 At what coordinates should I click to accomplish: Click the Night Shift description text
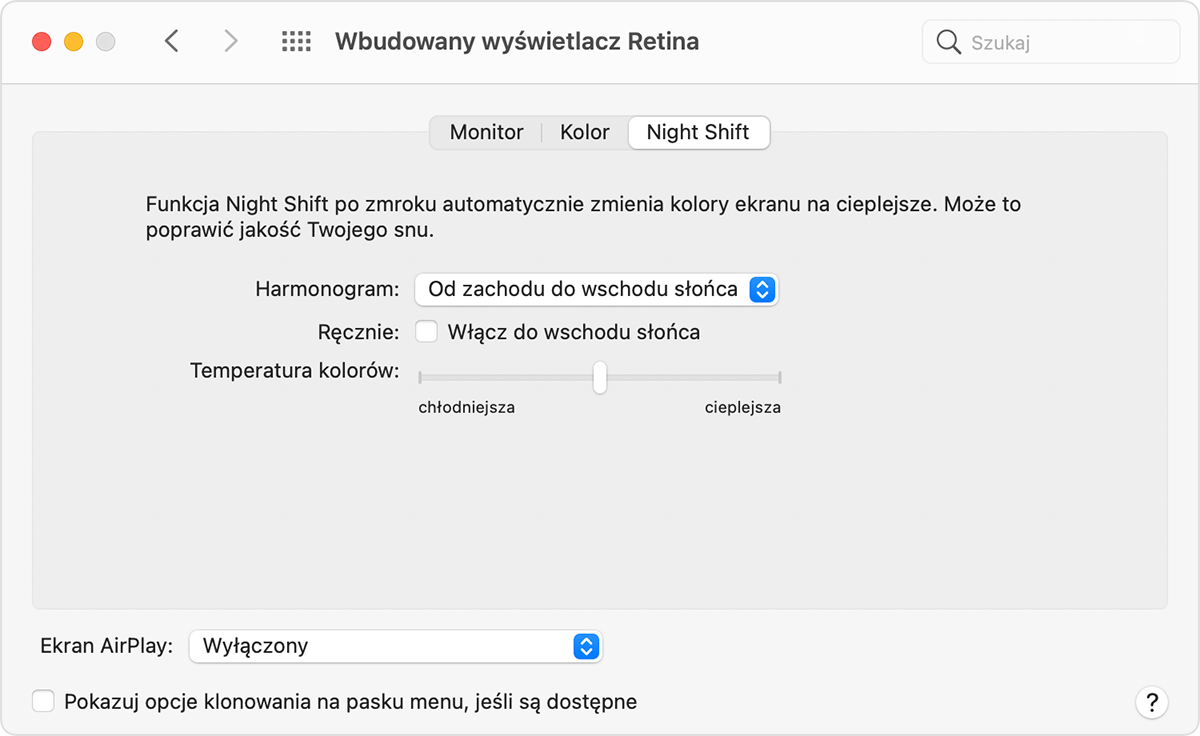pyautogui.click(x=583, y=217)
